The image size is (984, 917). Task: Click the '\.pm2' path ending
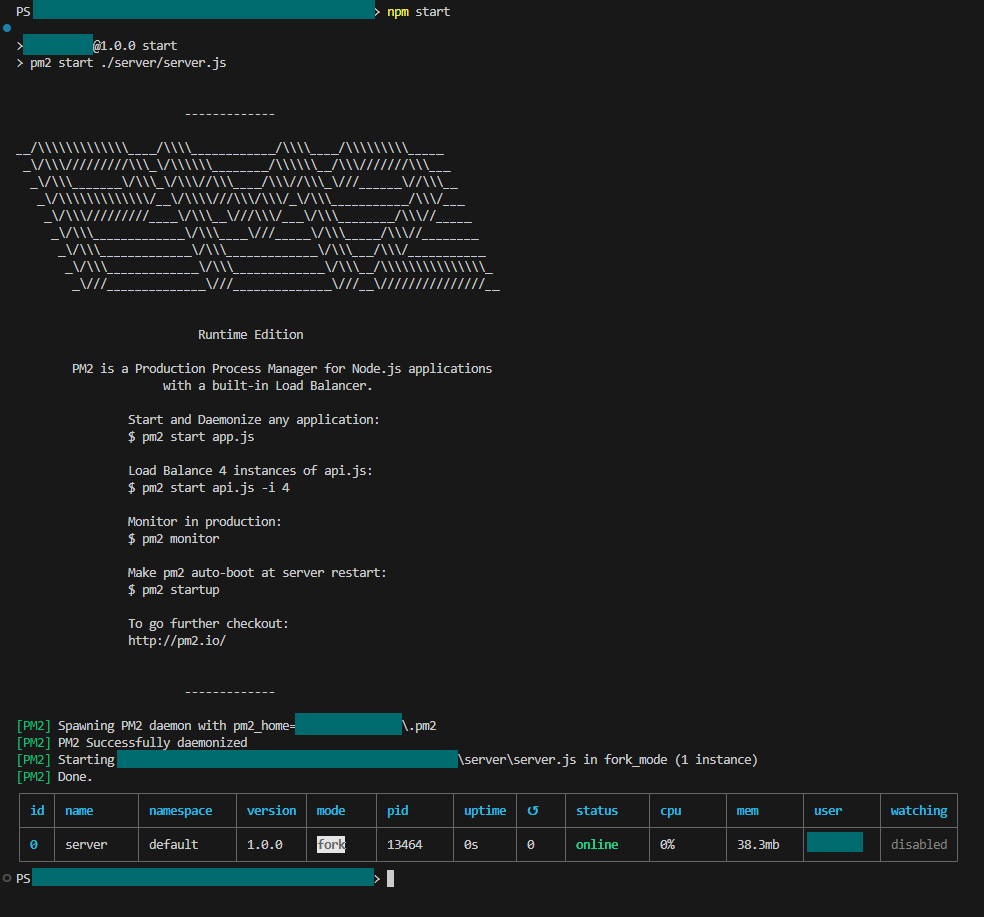419,726
